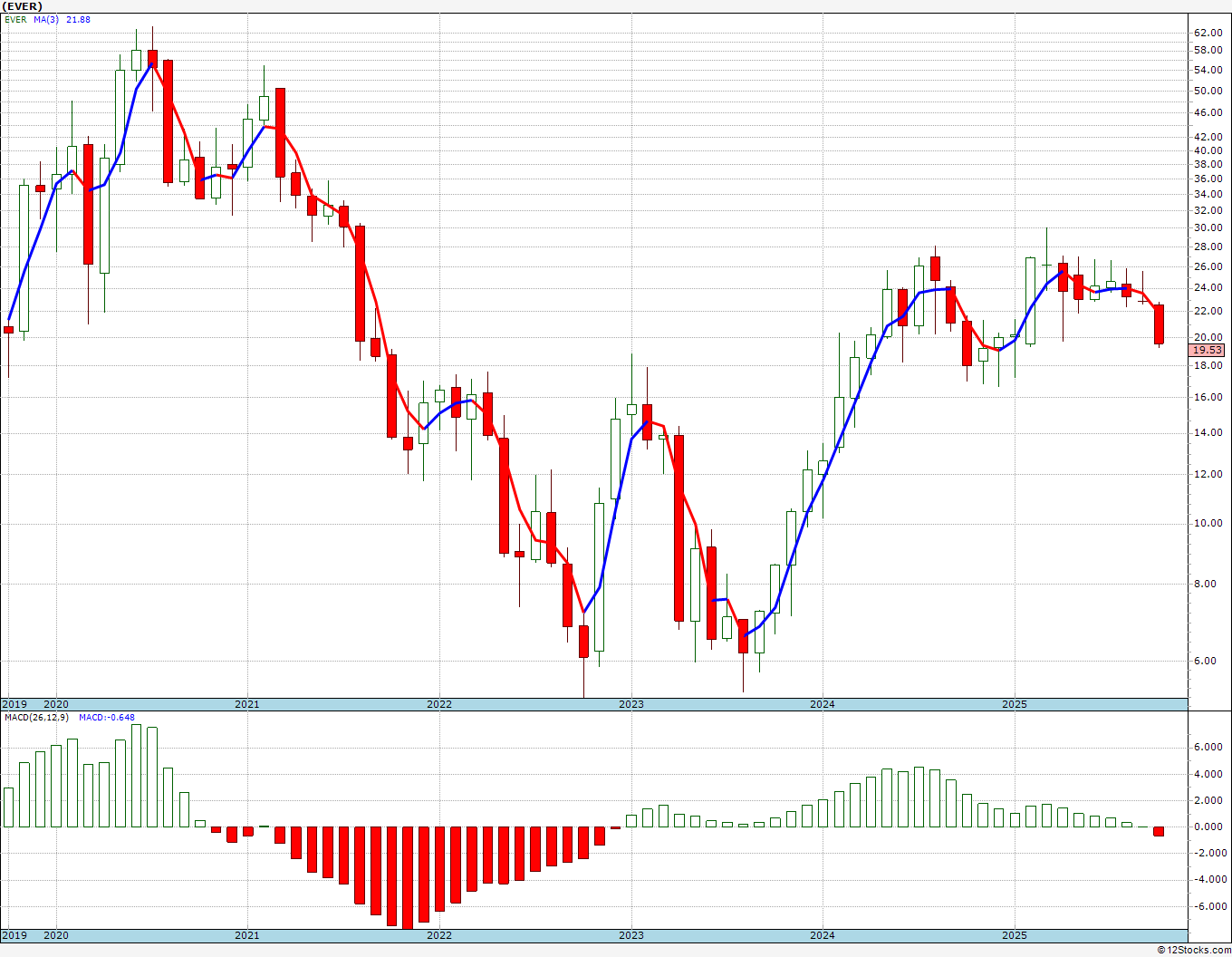The height and width of the screenshot is (957, 1232).
Task: Click the 10.00 price axis label
Action: (1208, 523)
